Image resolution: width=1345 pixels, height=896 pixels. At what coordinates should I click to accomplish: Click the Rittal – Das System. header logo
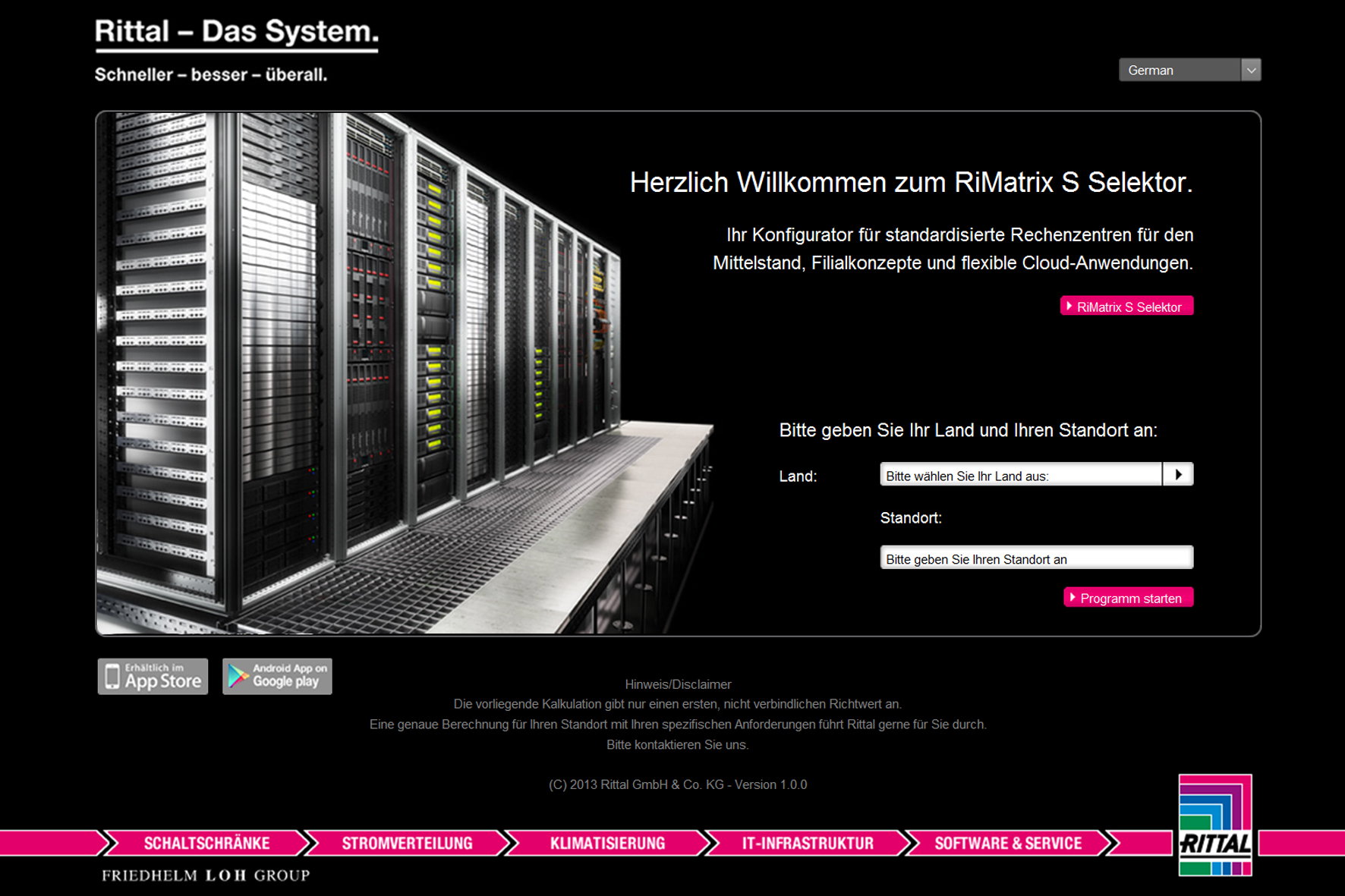[237, 34]
